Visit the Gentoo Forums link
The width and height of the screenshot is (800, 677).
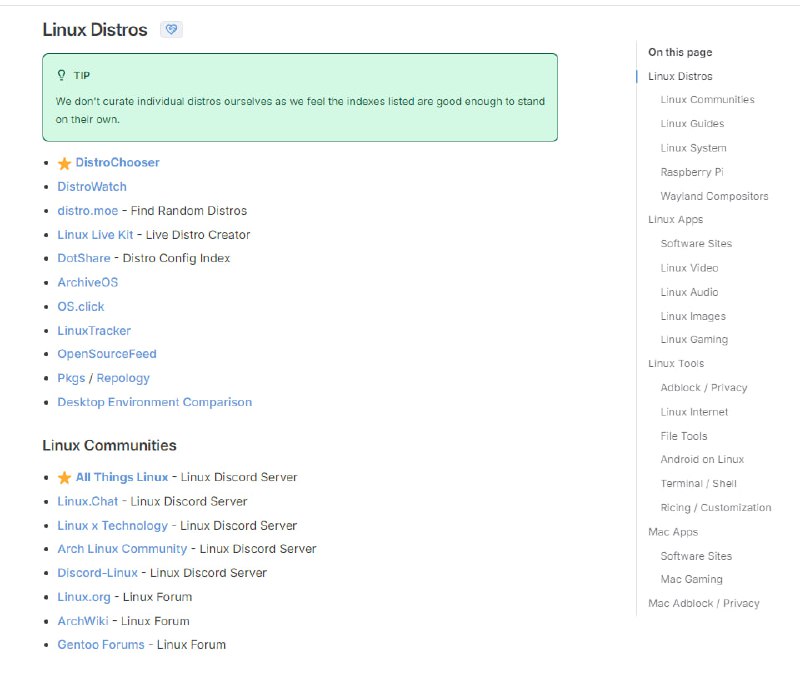coord(101,645)
